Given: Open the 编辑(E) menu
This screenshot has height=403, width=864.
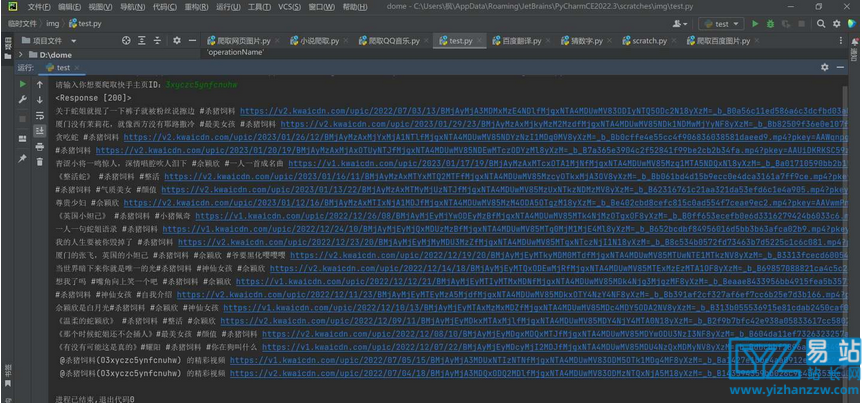Looking at the screenshot, I should tap(69, 7).
